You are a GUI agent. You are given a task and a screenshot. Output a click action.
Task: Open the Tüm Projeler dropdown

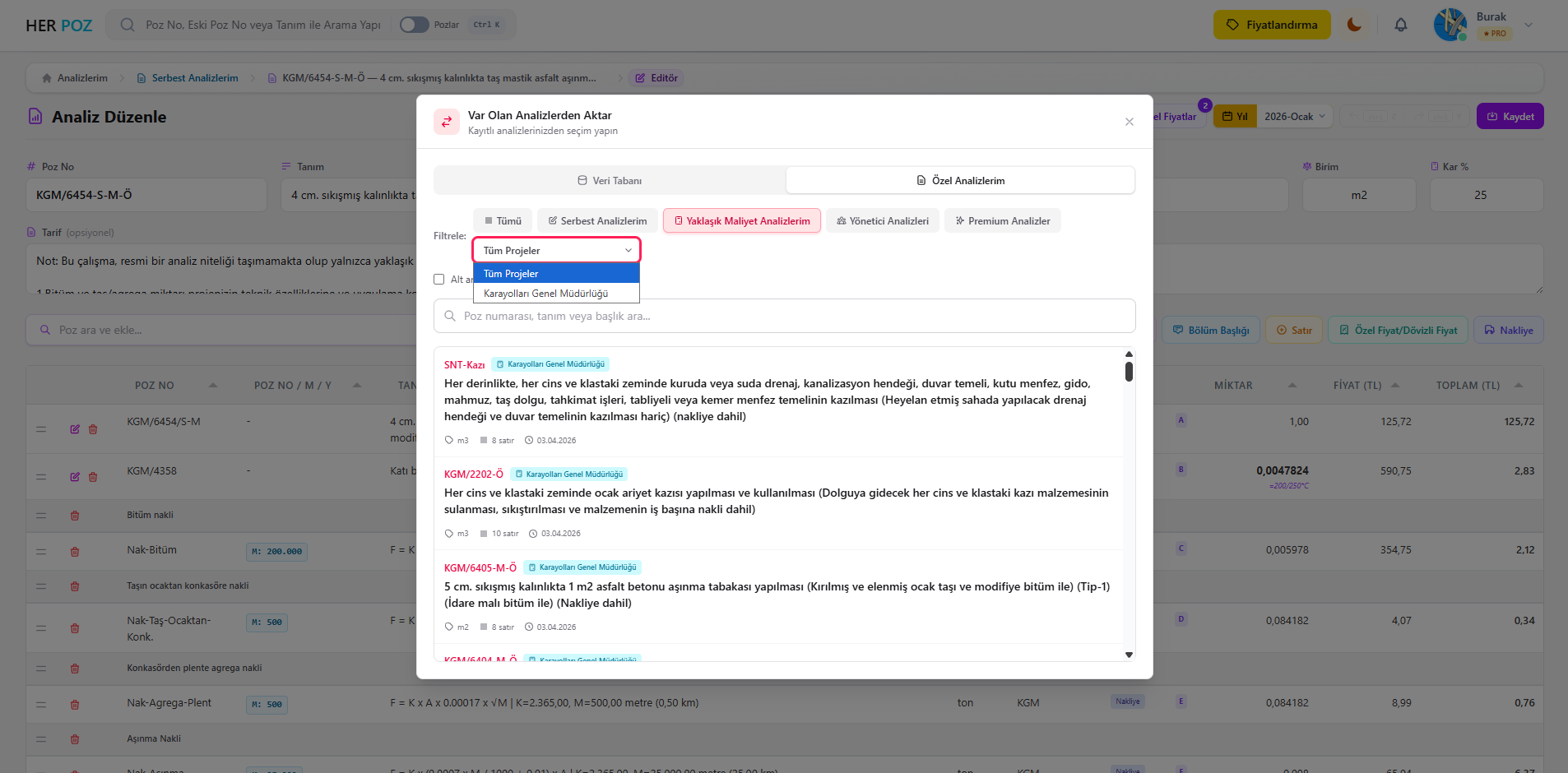[557, 250]
